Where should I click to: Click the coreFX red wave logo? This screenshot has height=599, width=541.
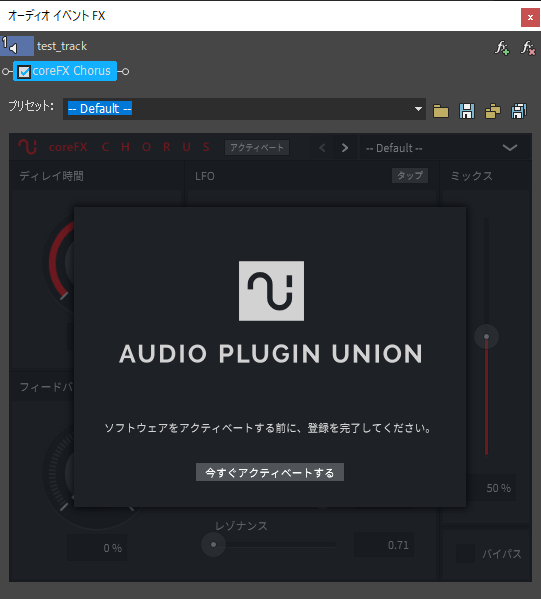coord(28,147)
